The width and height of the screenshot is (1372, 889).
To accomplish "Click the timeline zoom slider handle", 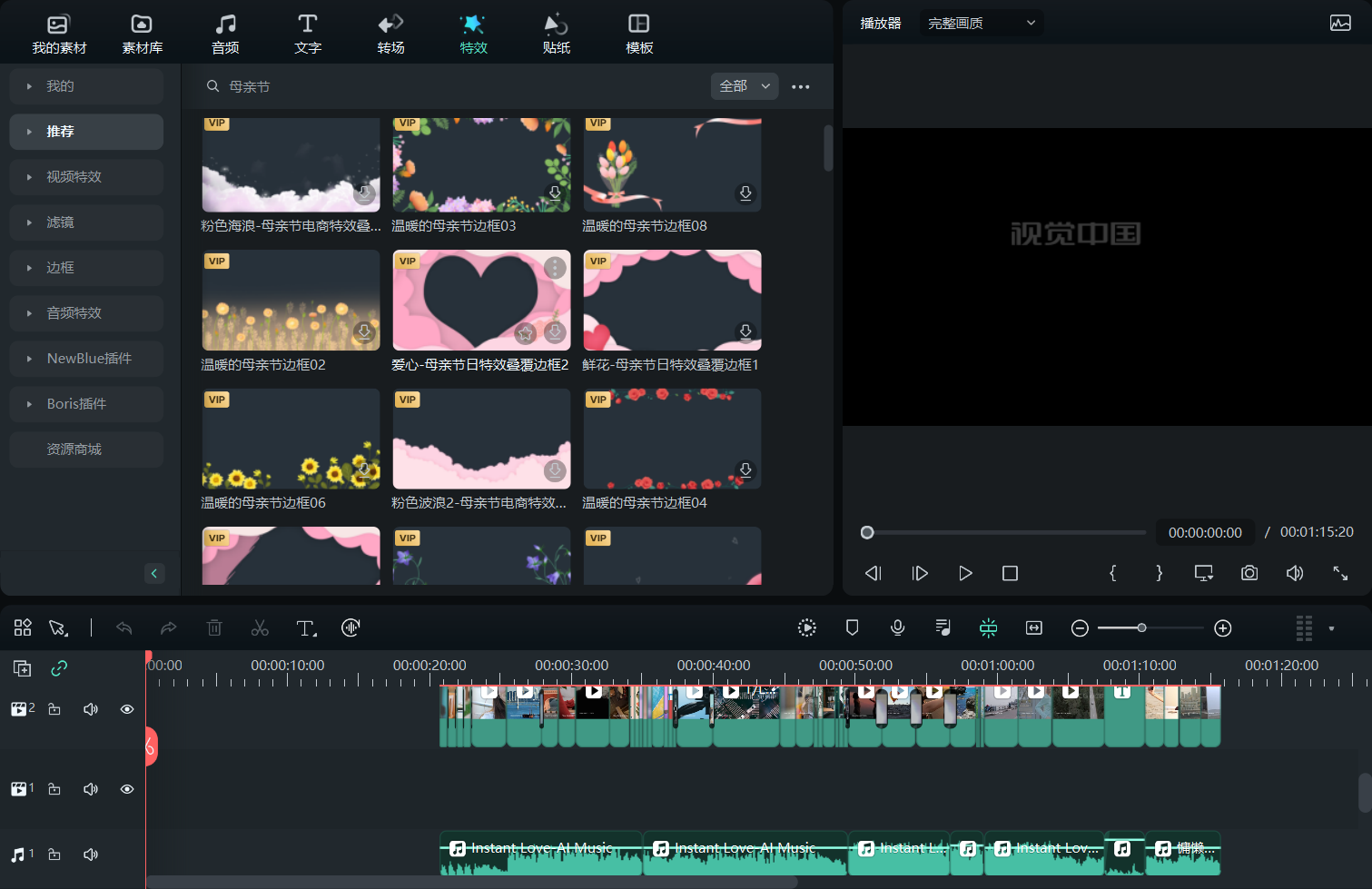I will coord(1141,628).
